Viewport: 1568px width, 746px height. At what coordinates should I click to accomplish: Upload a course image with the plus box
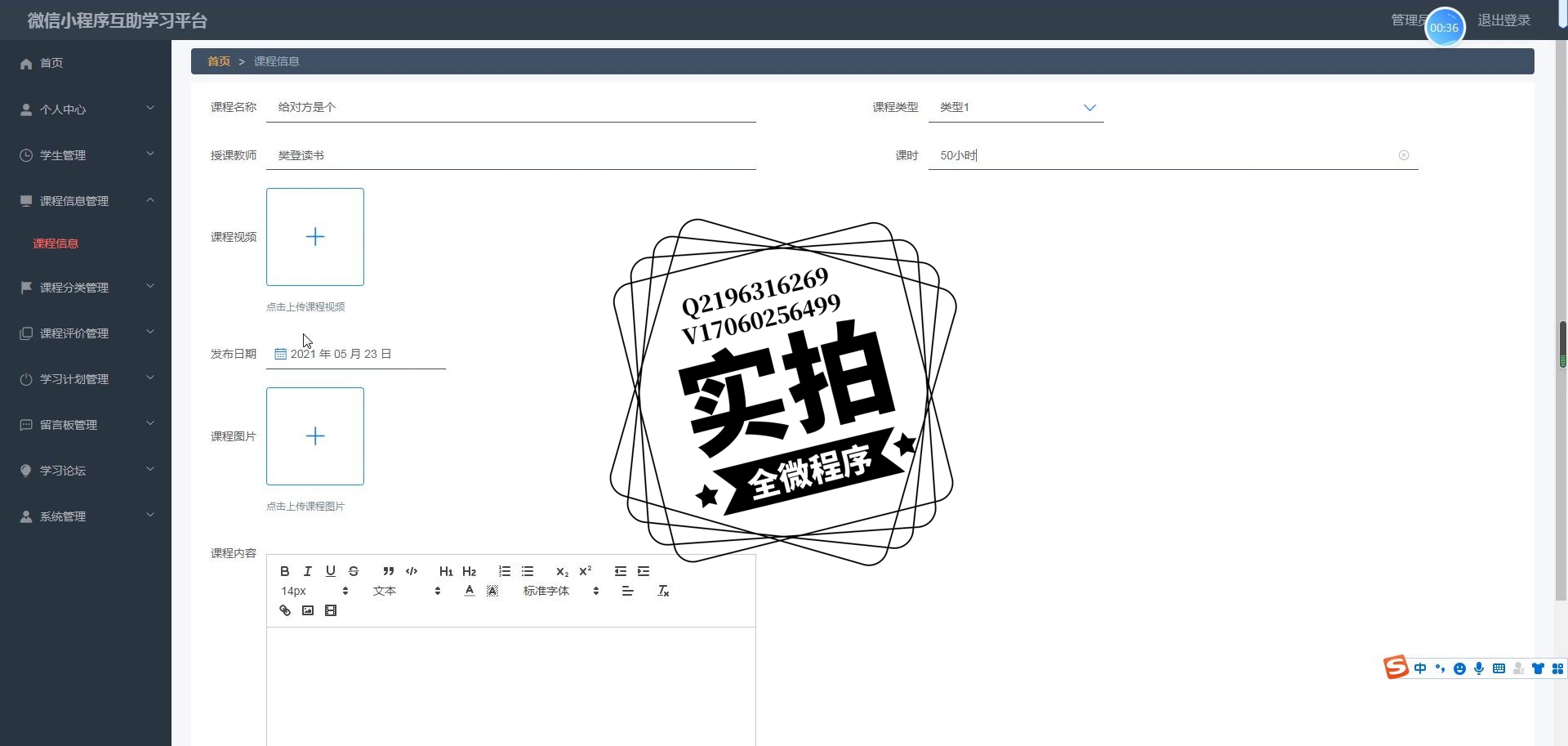pyautogui.click(x=315, y=436)
